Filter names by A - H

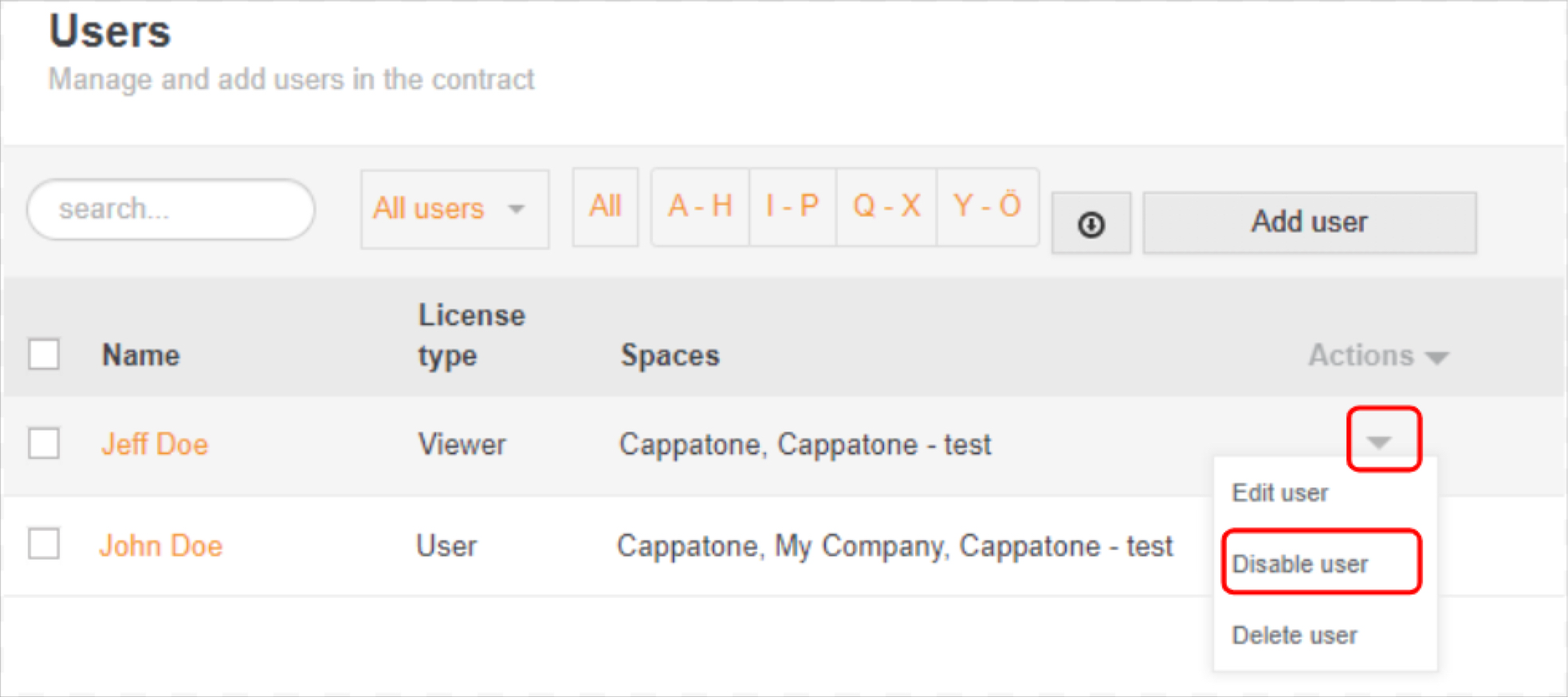point(700,207)
